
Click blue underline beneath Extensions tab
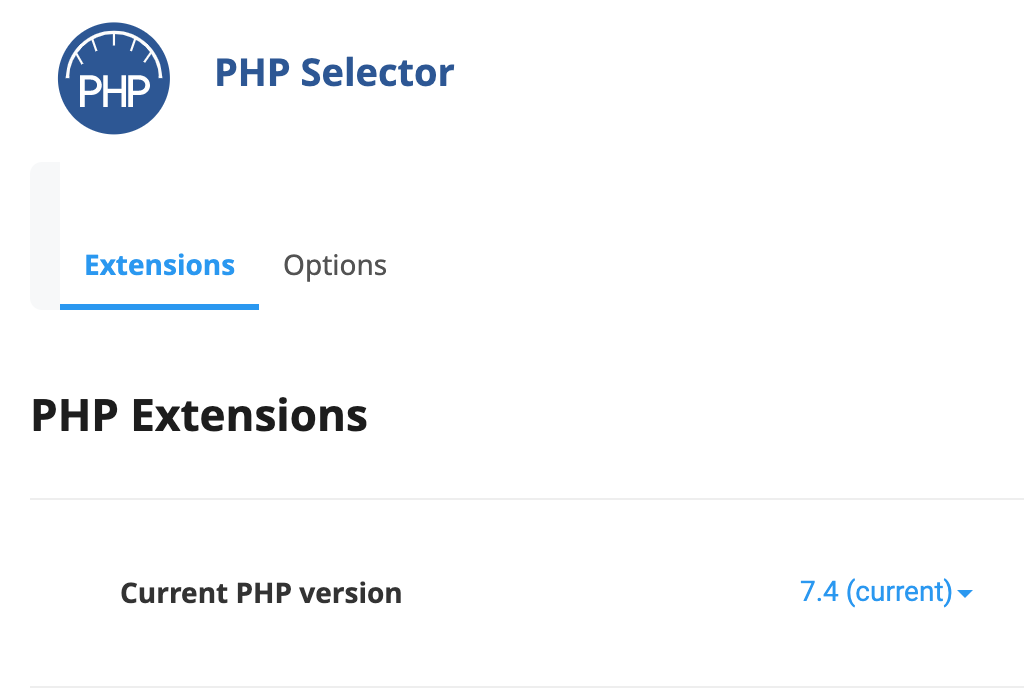(x=159, y=306)
